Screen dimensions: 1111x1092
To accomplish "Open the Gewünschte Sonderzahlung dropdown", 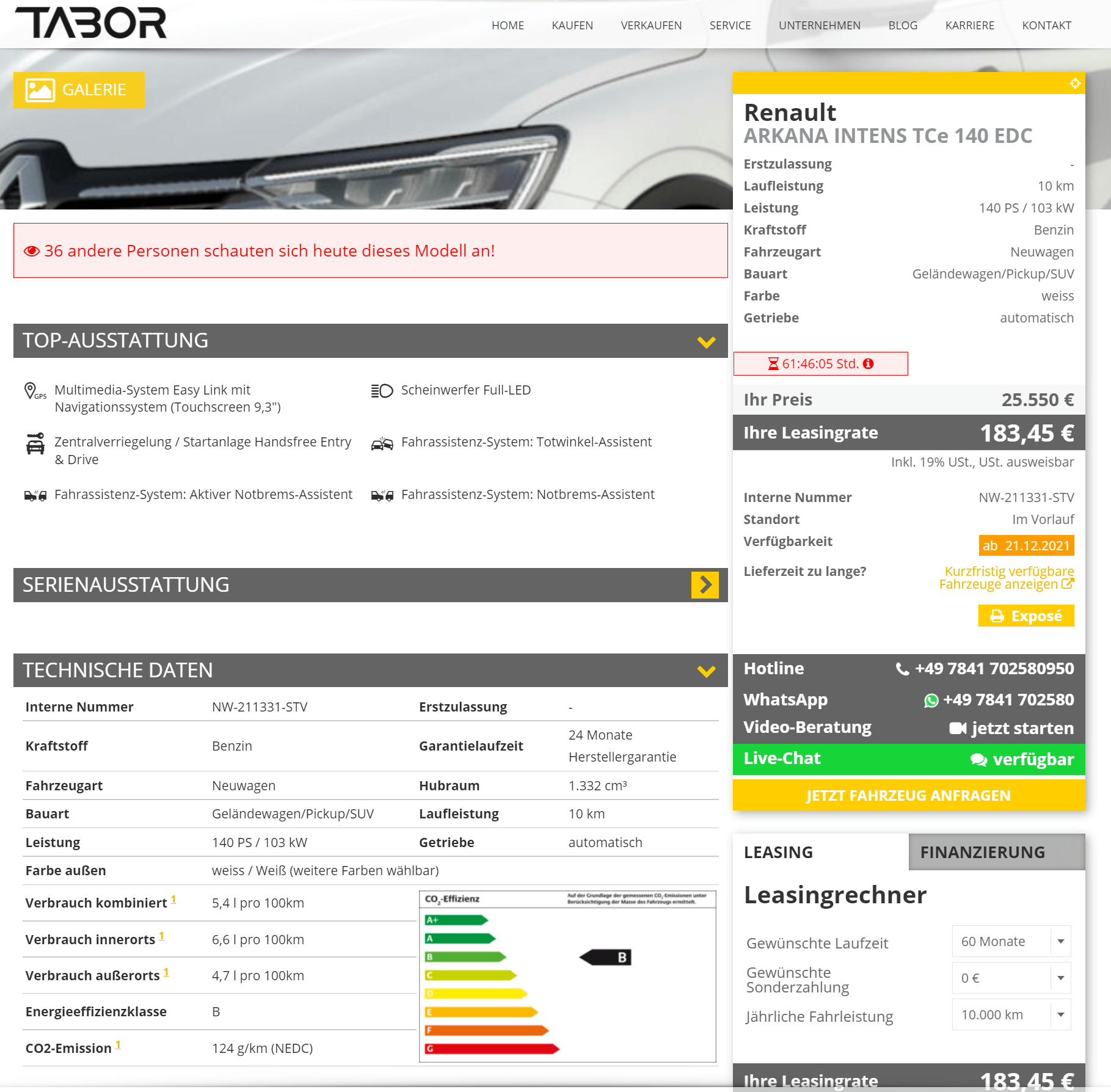I will click(x=1011, y=978).
